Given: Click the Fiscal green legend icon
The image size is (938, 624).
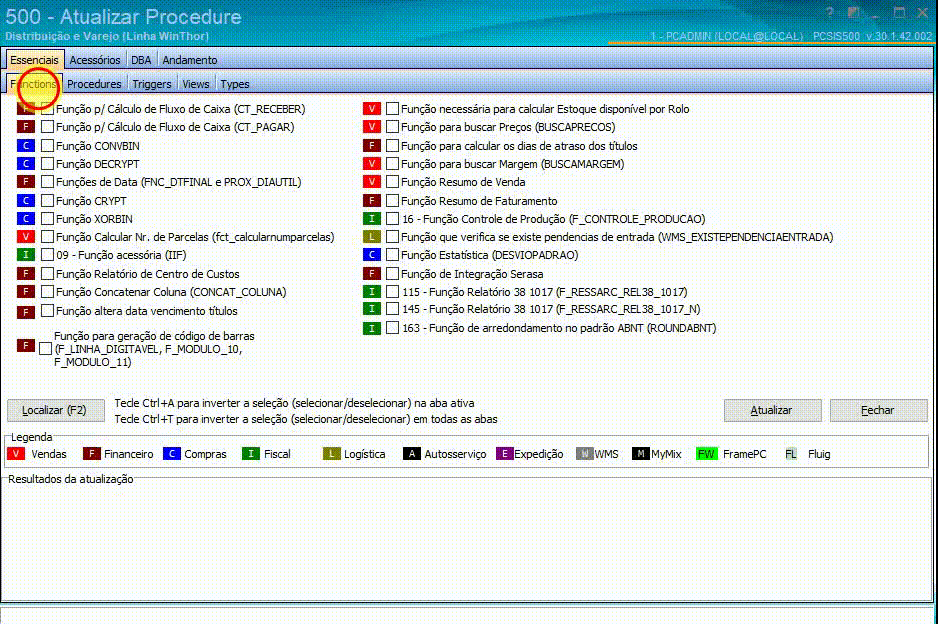Looking at the screenshot, I should tap(251, 453).
